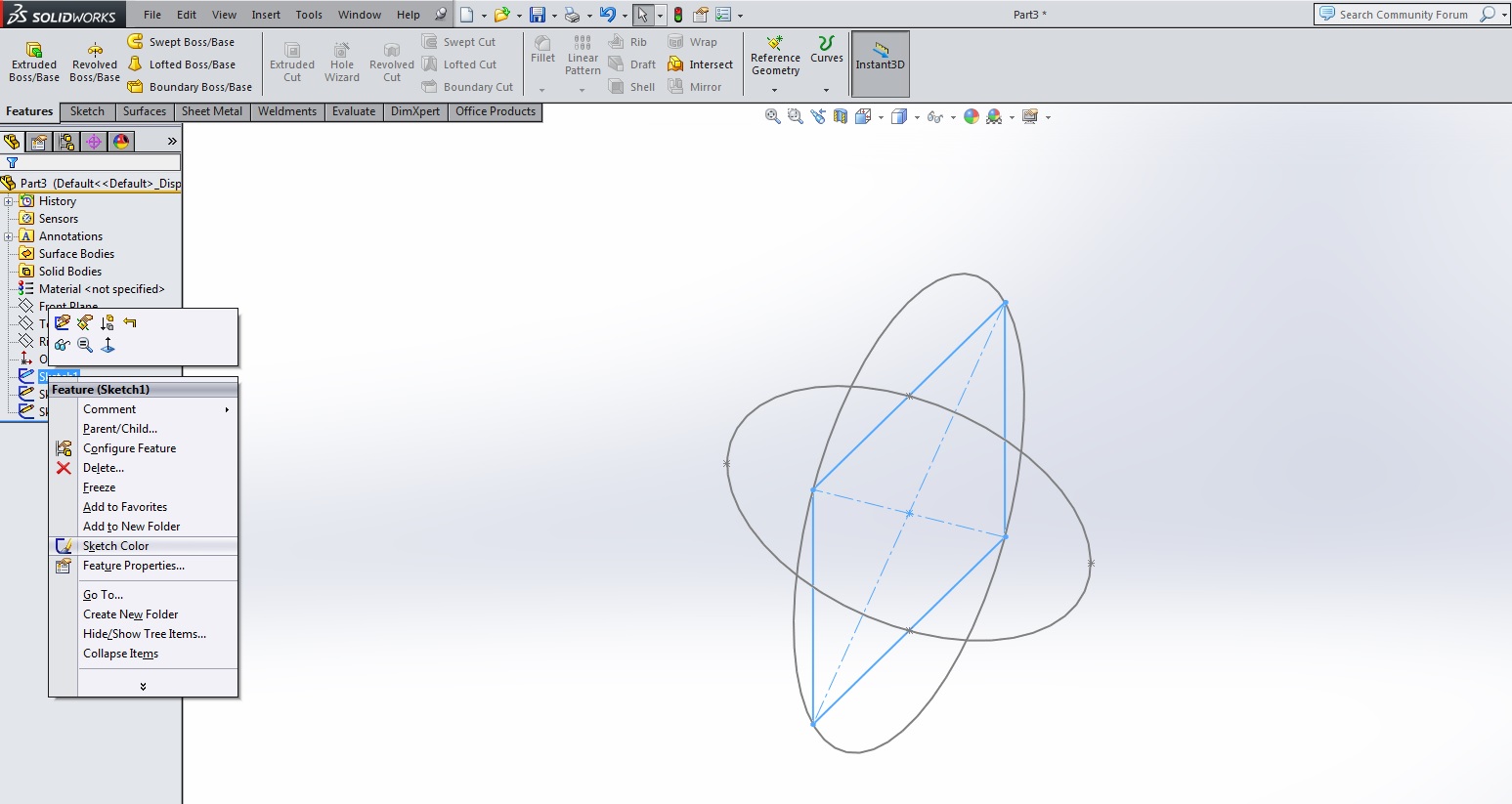Expand the History tree node
Screen dimensions: 1512x804
coord(9,201)
